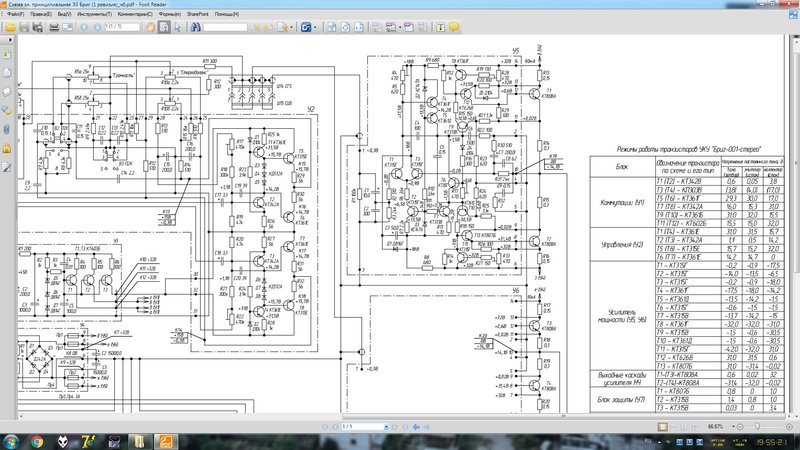Open the Pages thumbnails panel
The image size is (800, 450).
click(7, 72)
